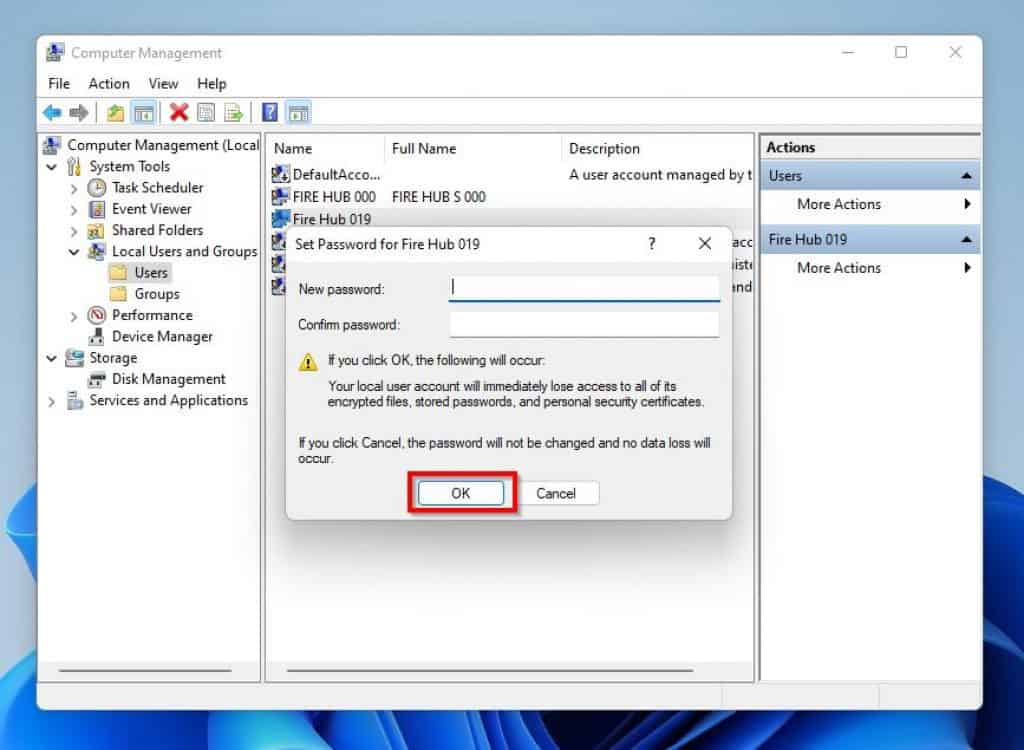
Task: Select Computer Management (Local) root node
Action: pos(163,145)
